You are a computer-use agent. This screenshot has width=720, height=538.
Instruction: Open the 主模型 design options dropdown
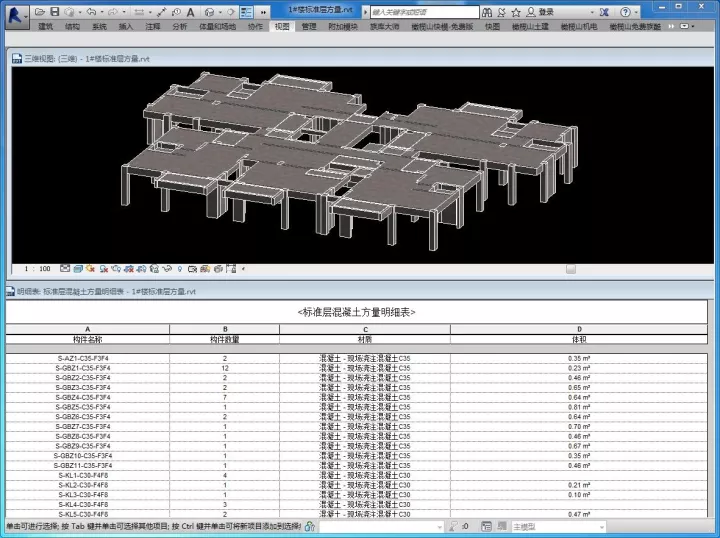point(544,527)
